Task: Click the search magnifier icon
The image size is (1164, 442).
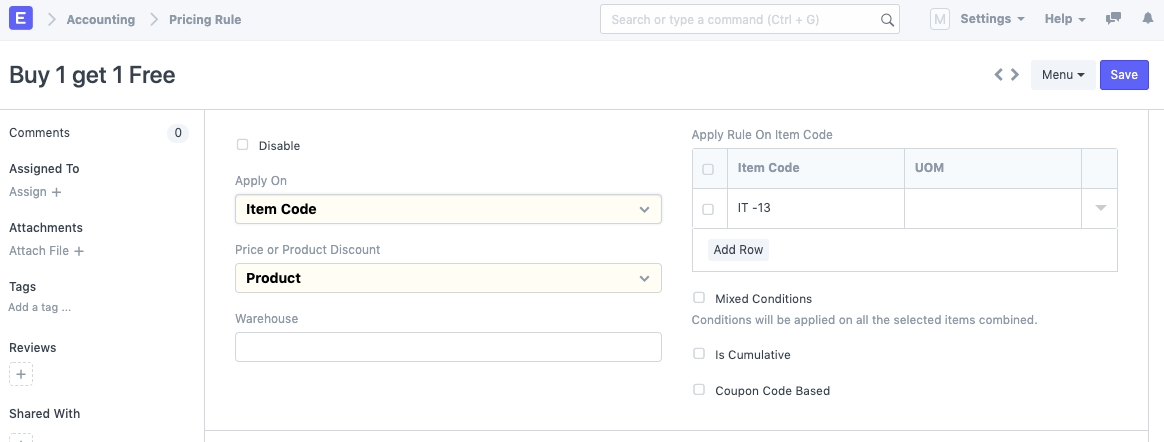Action: pyautogui.click(x=887, y=19)
